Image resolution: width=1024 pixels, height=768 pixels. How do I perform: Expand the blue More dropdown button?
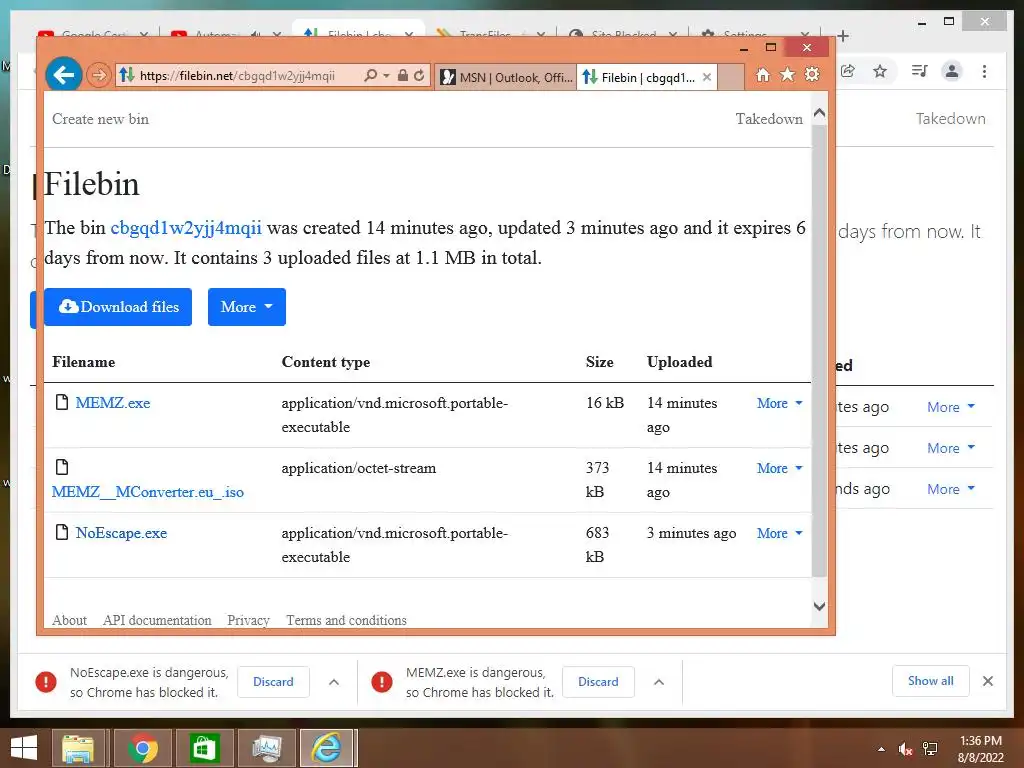point(247,307)
